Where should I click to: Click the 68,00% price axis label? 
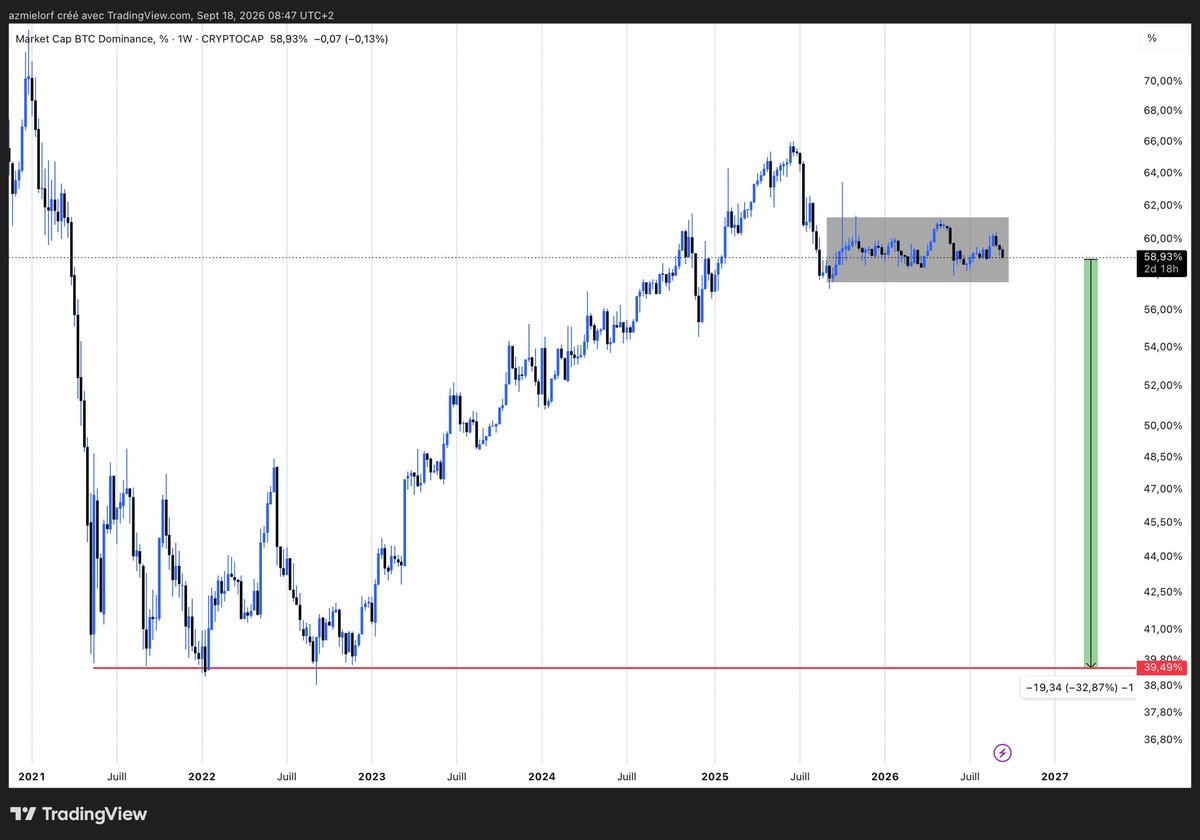click(1163, 111)
